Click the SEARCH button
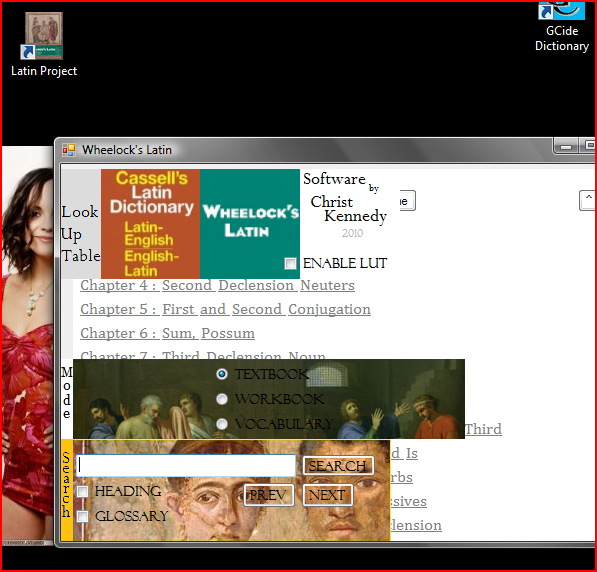The image size is (597, 572). pos(338,466)
